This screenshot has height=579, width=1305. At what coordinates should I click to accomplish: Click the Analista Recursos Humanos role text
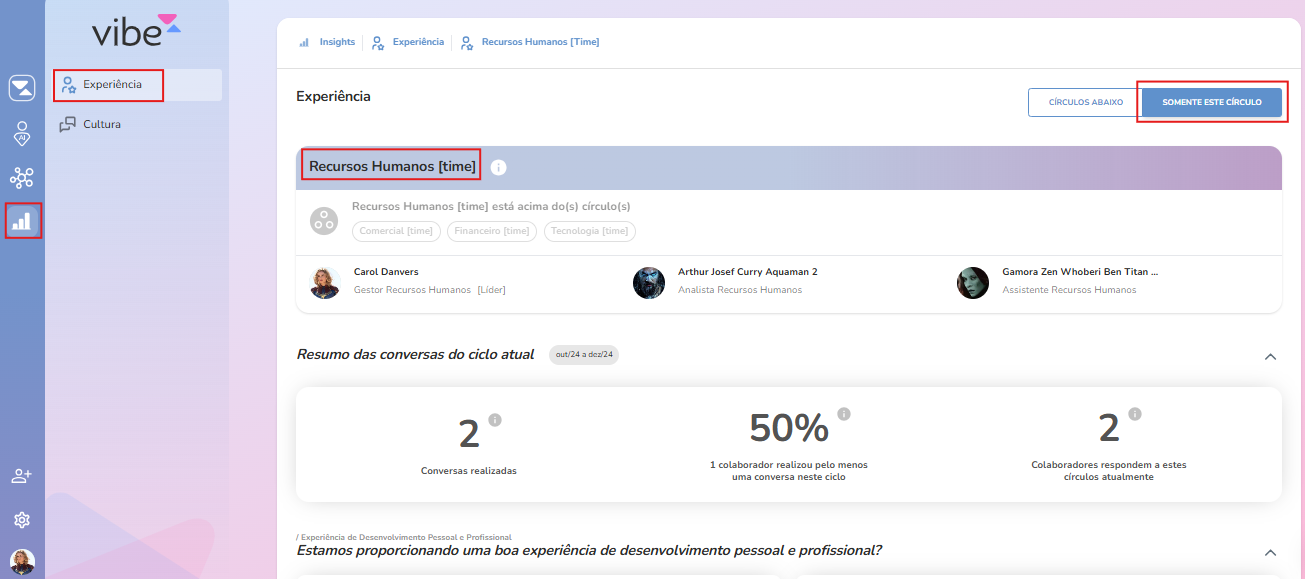click(x=740, y=290)
